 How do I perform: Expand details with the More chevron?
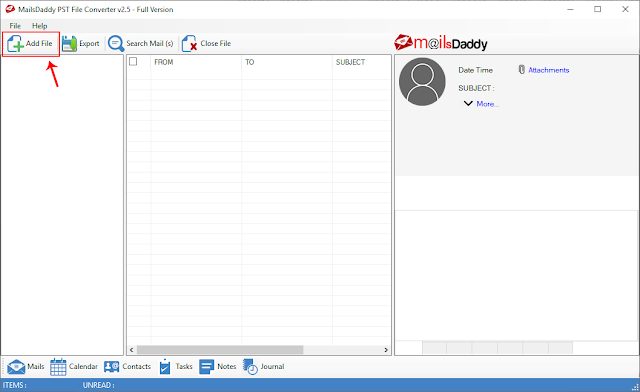pyautogui.click(x=468, y=103)
